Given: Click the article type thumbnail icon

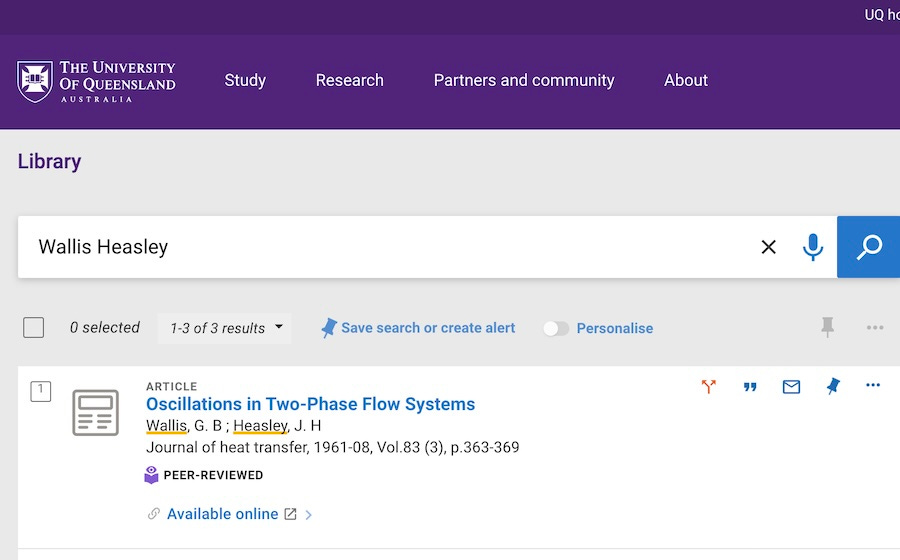Looking at the screenshot, I should point(95,412).
